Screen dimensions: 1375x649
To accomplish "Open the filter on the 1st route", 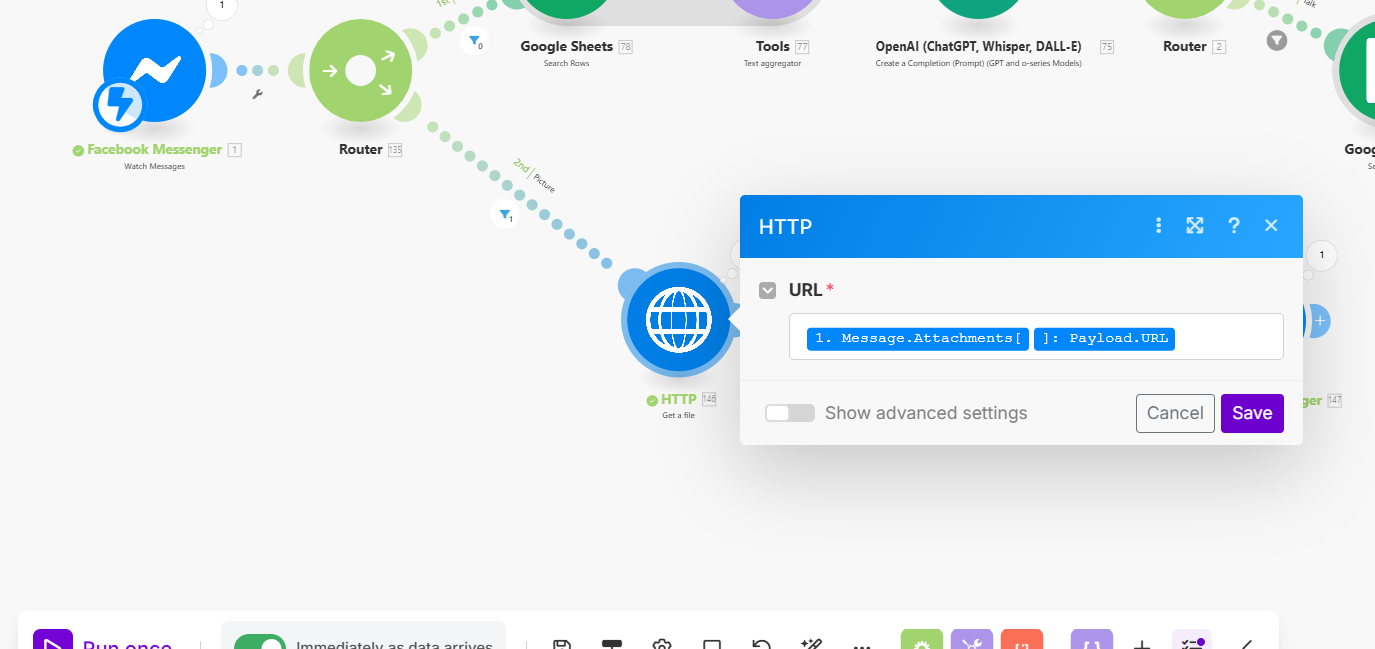I will click(x=474, y=42).
